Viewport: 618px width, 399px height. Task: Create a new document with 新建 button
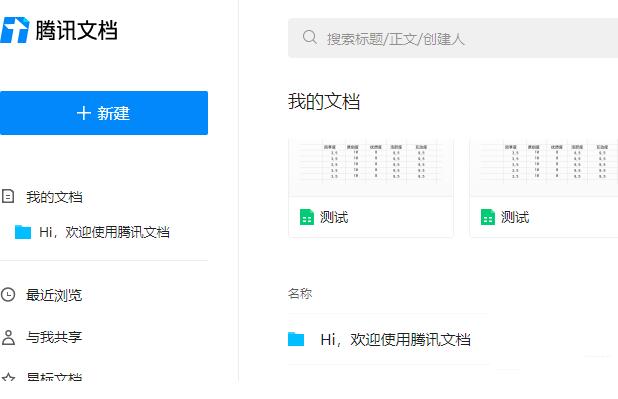[104, 113]
